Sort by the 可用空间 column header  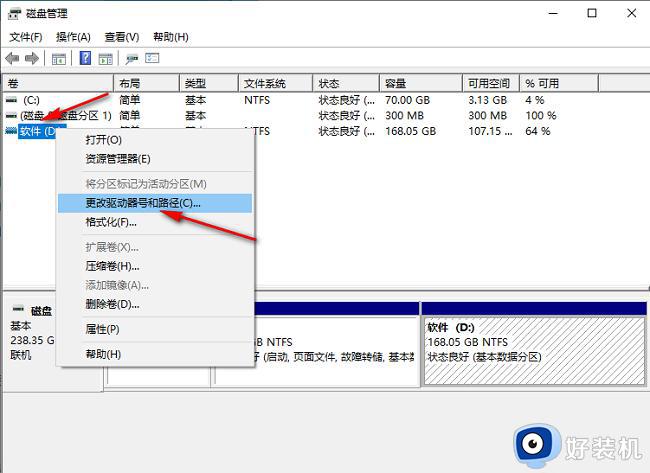pyautogui.click(x=491, y=83)
